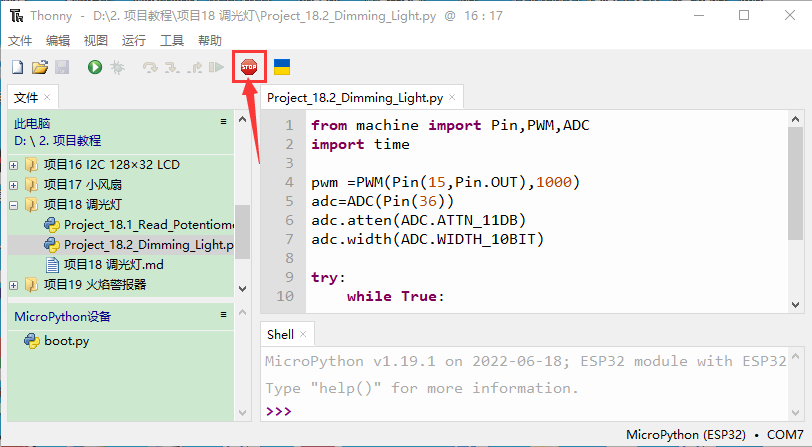812x447 pixels.
Task: Open the 运行 menu
Action: click(x=133, y=41)
